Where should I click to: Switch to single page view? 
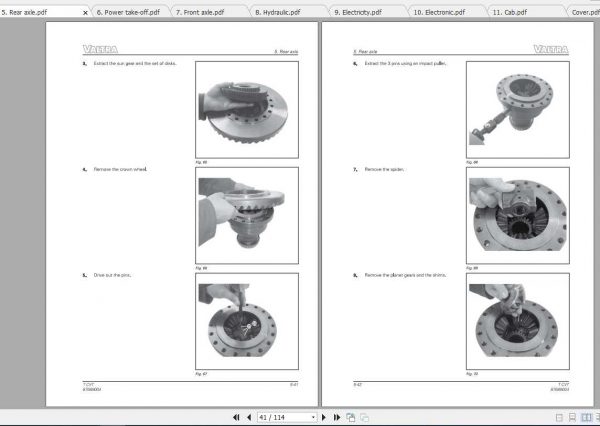(559, 418)
